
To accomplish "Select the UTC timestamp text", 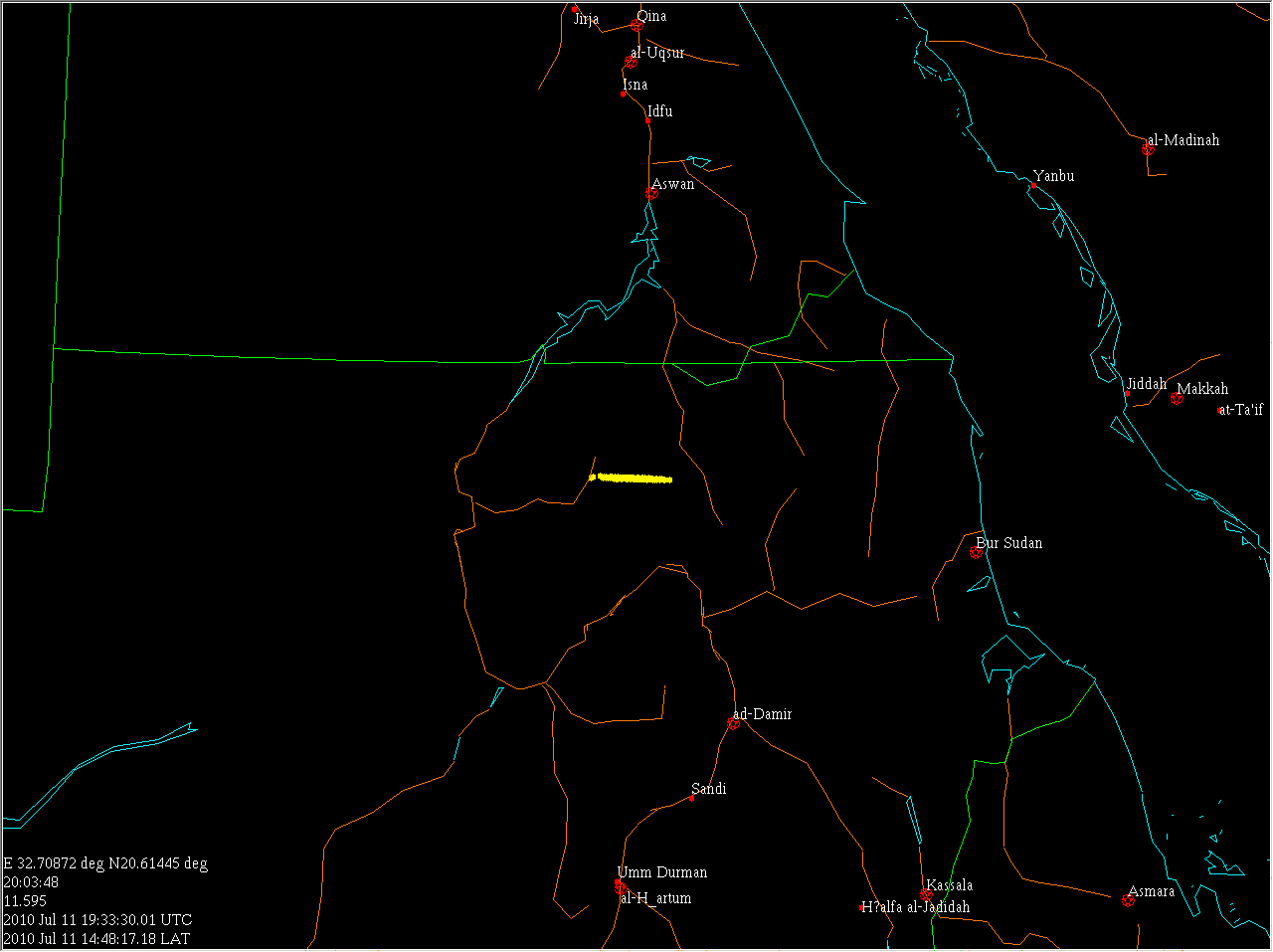I will pyautogui.click(x=97, y=920).
